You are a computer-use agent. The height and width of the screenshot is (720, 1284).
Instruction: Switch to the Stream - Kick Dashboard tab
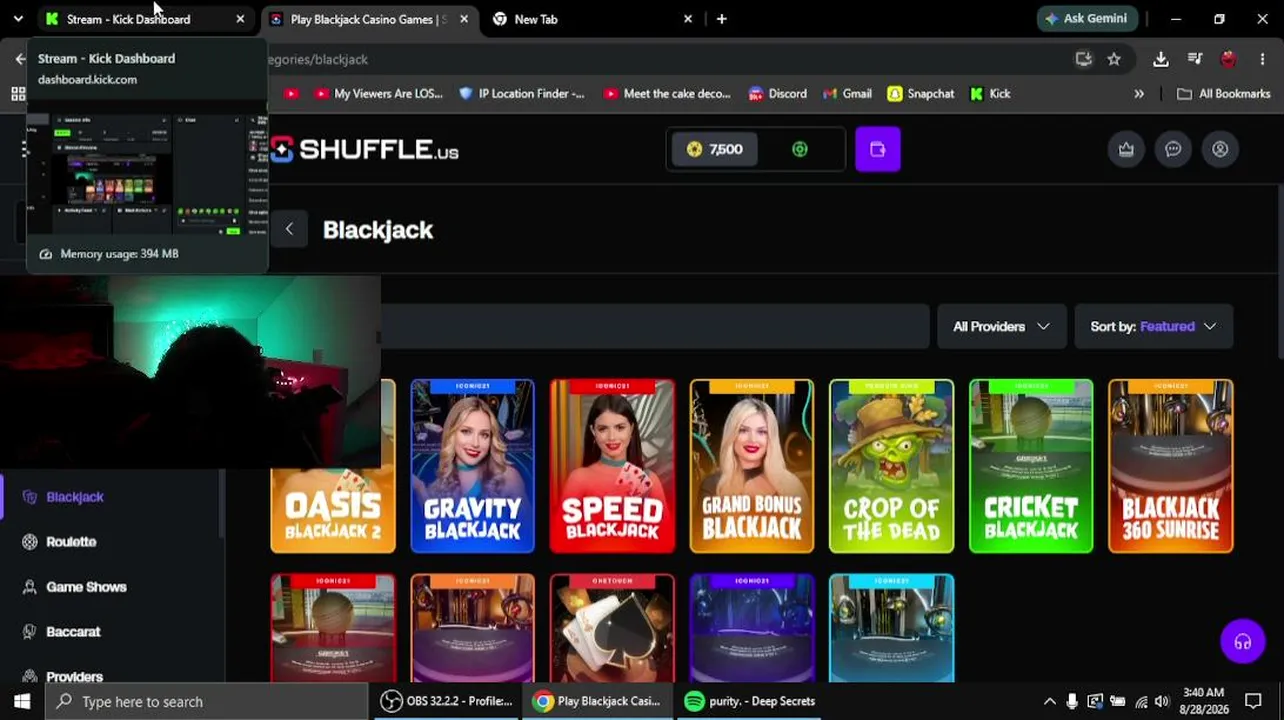pos(146,19)
